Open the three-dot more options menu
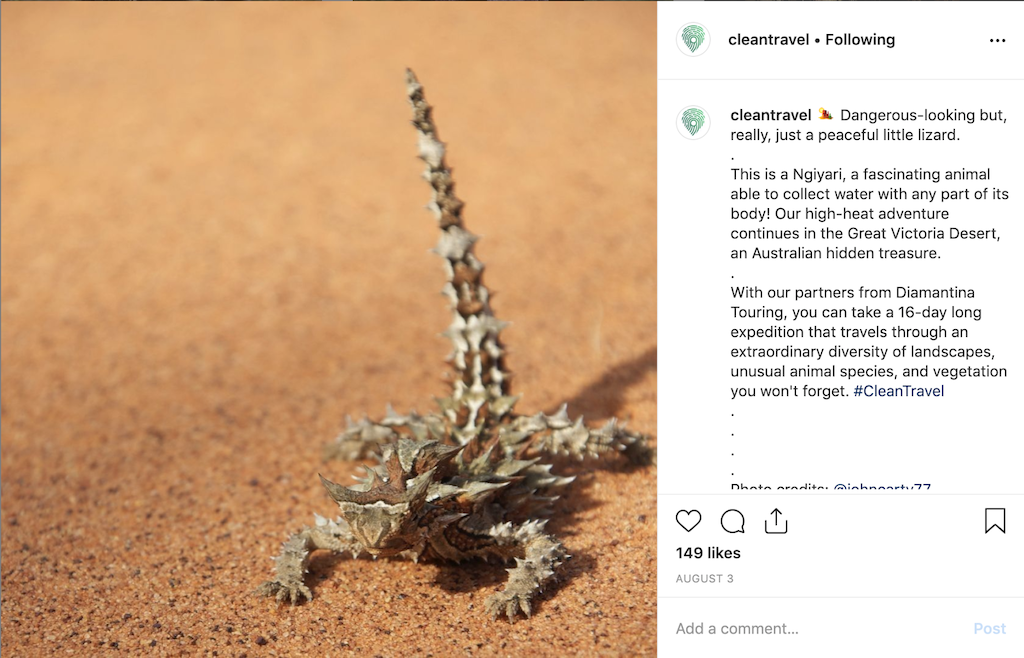 tap(997, 40)
